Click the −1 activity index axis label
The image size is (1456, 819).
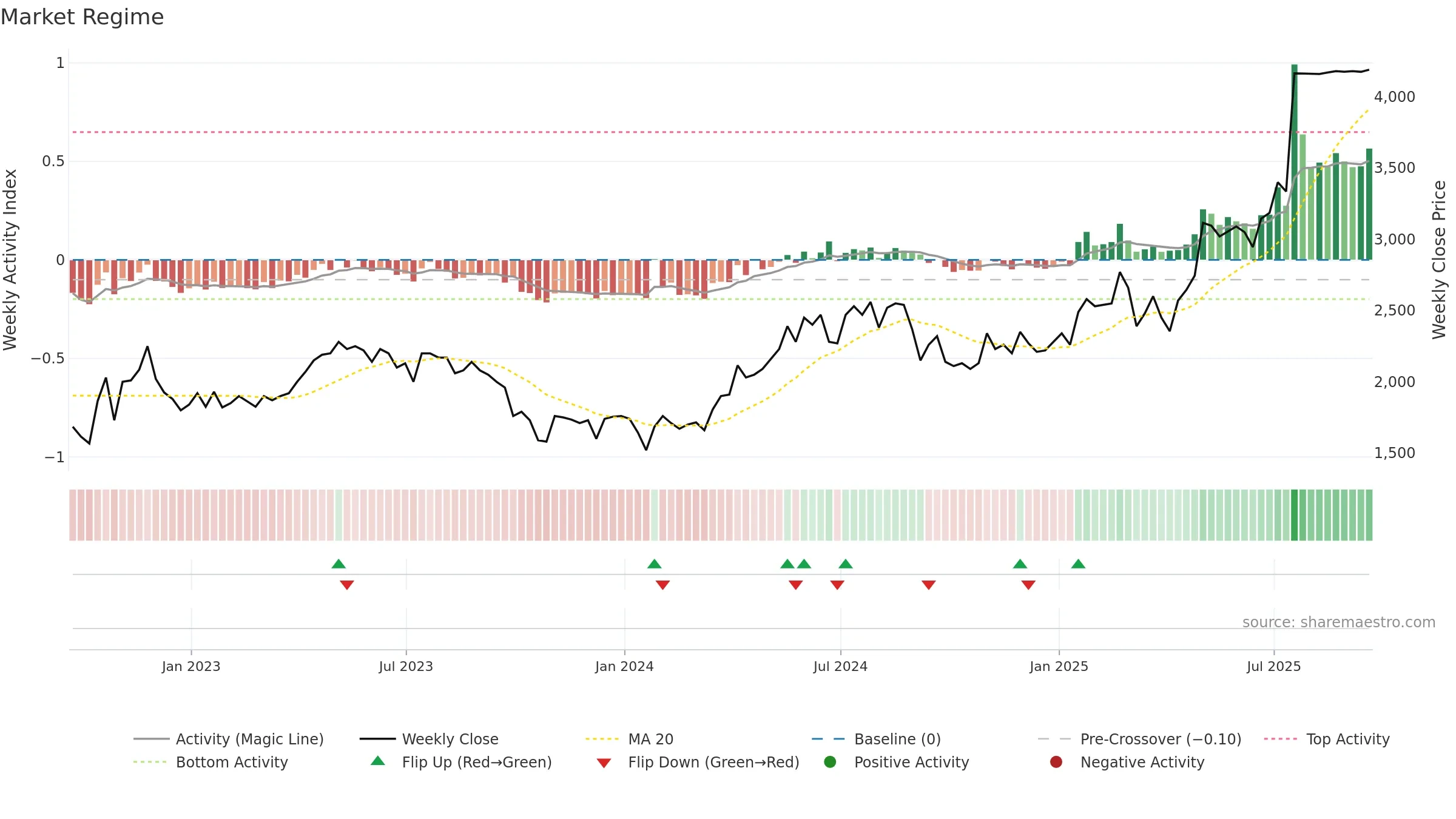55,457
